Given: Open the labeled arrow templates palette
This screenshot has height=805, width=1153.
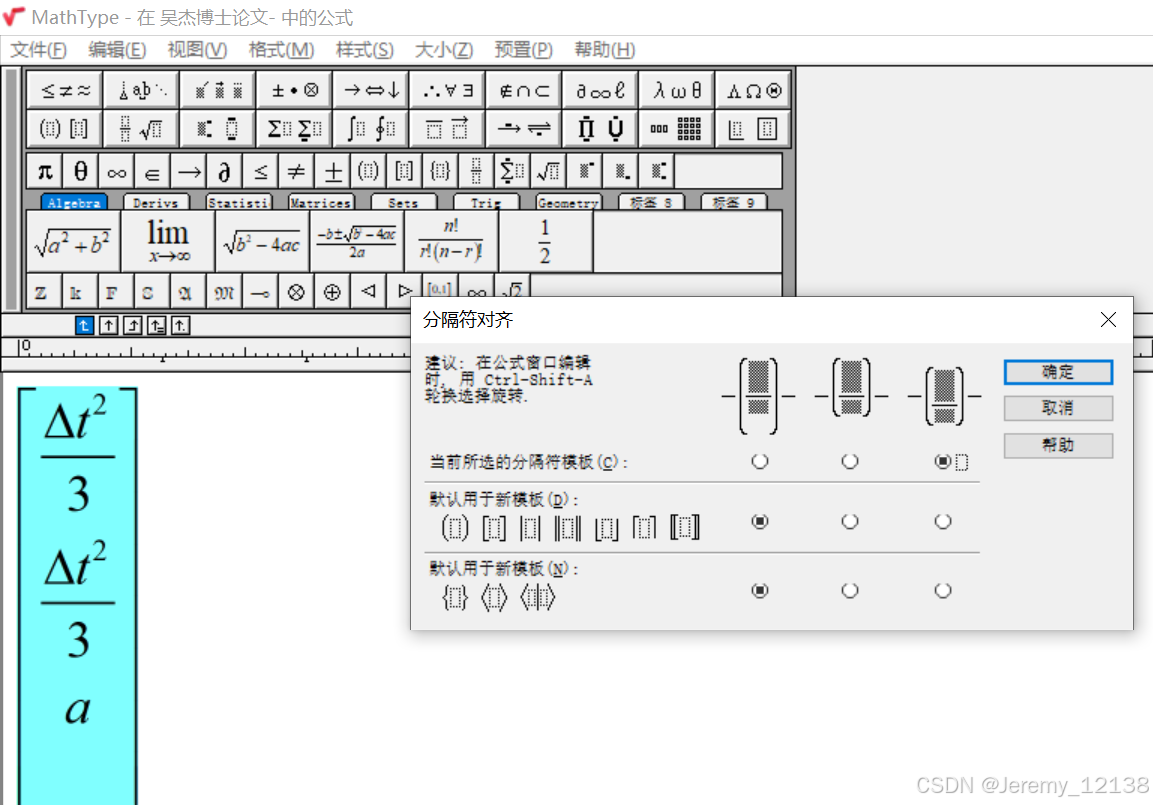Looking at the screenshot, I should tap(524, 129).
